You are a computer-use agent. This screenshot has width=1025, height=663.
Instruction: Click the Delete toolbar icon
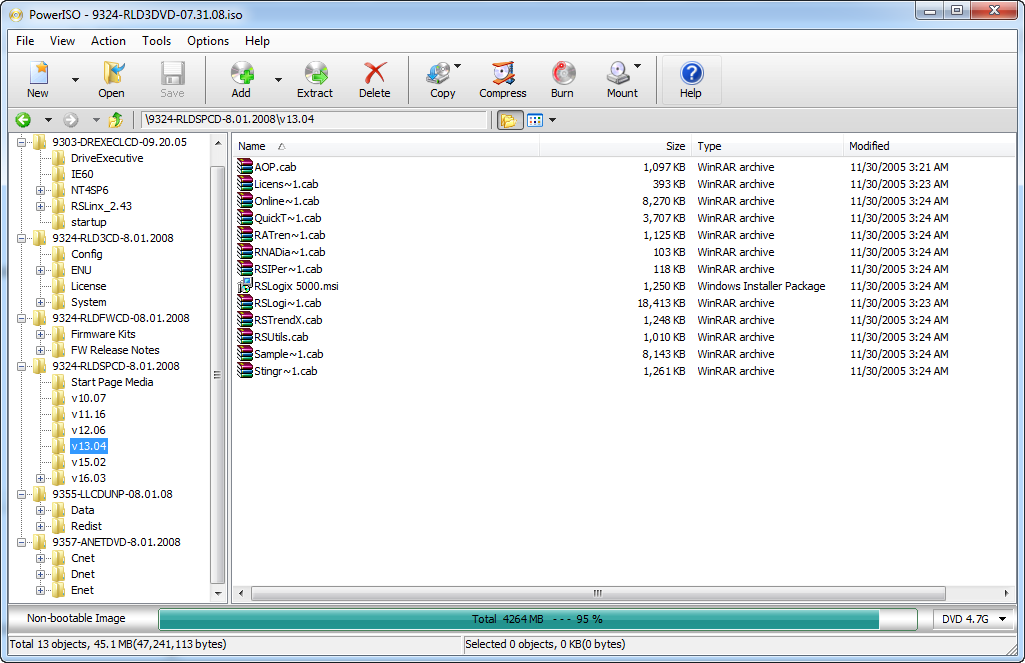tap(375, 73)
